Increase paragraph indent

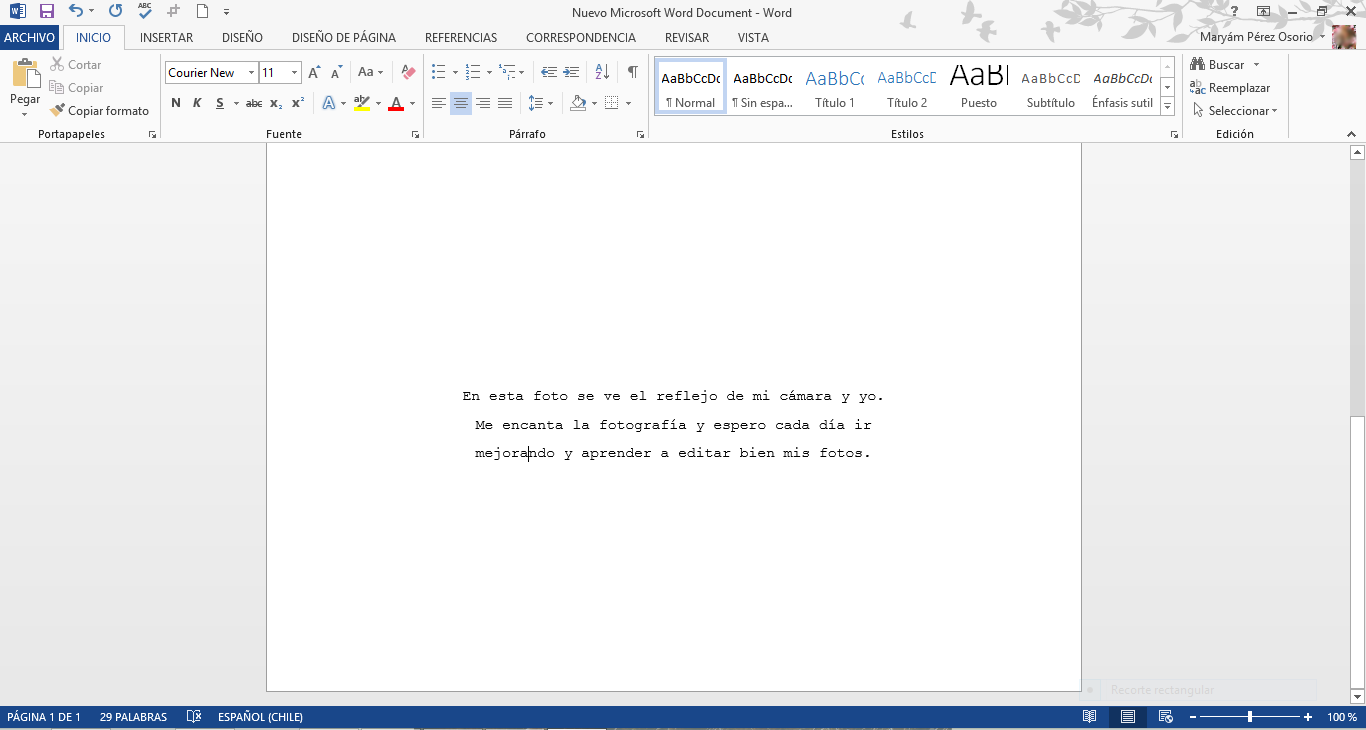pyautogui.click(x=571, y=72)
